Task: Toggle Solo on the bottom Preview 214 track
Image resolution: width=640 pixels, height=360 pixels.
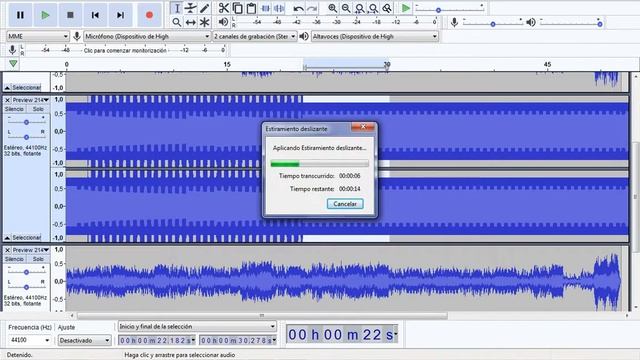Action: pyautogui.click(x=38, y=259)
